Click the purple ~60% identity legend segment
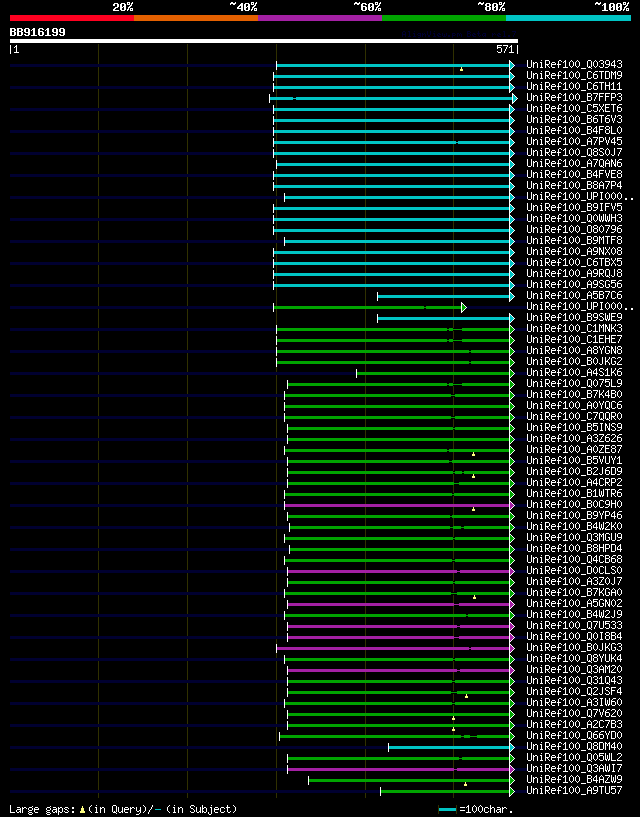Screen dimensions: 640x817 click(x=320, y=18)
